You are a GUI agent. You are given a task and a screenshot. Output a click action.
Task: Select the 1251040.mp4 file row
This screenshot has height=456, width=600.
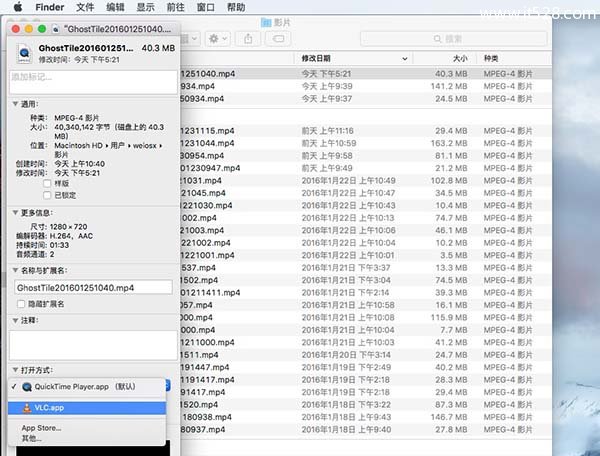[x=366, y=73]
